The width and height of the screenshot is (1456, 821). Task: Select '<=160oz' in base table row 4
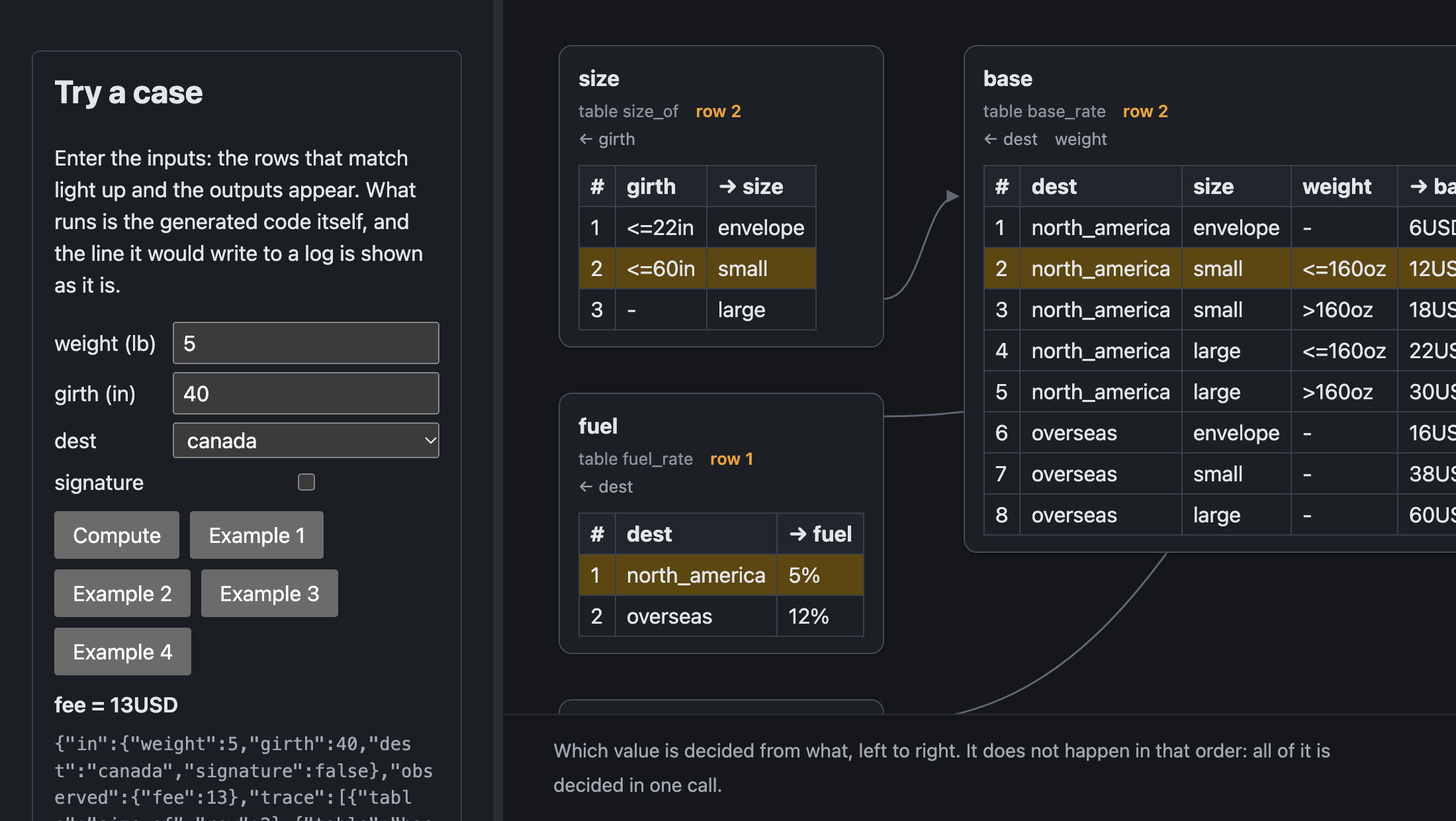pyautogui.click(x=1343, y=351)
